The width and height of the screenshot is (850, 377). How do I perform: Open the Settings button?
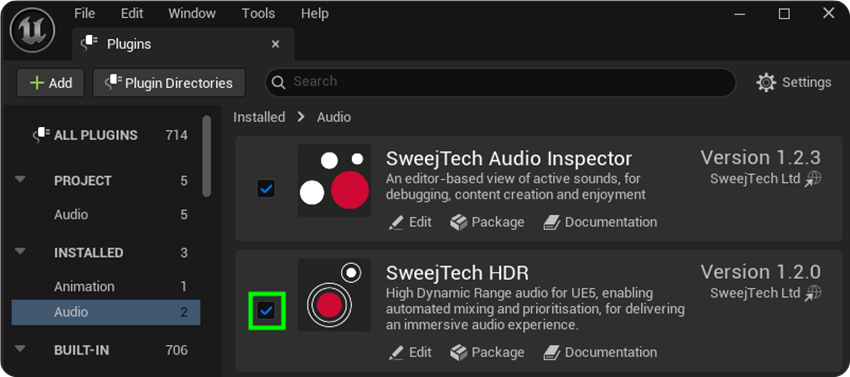[794, 82]
